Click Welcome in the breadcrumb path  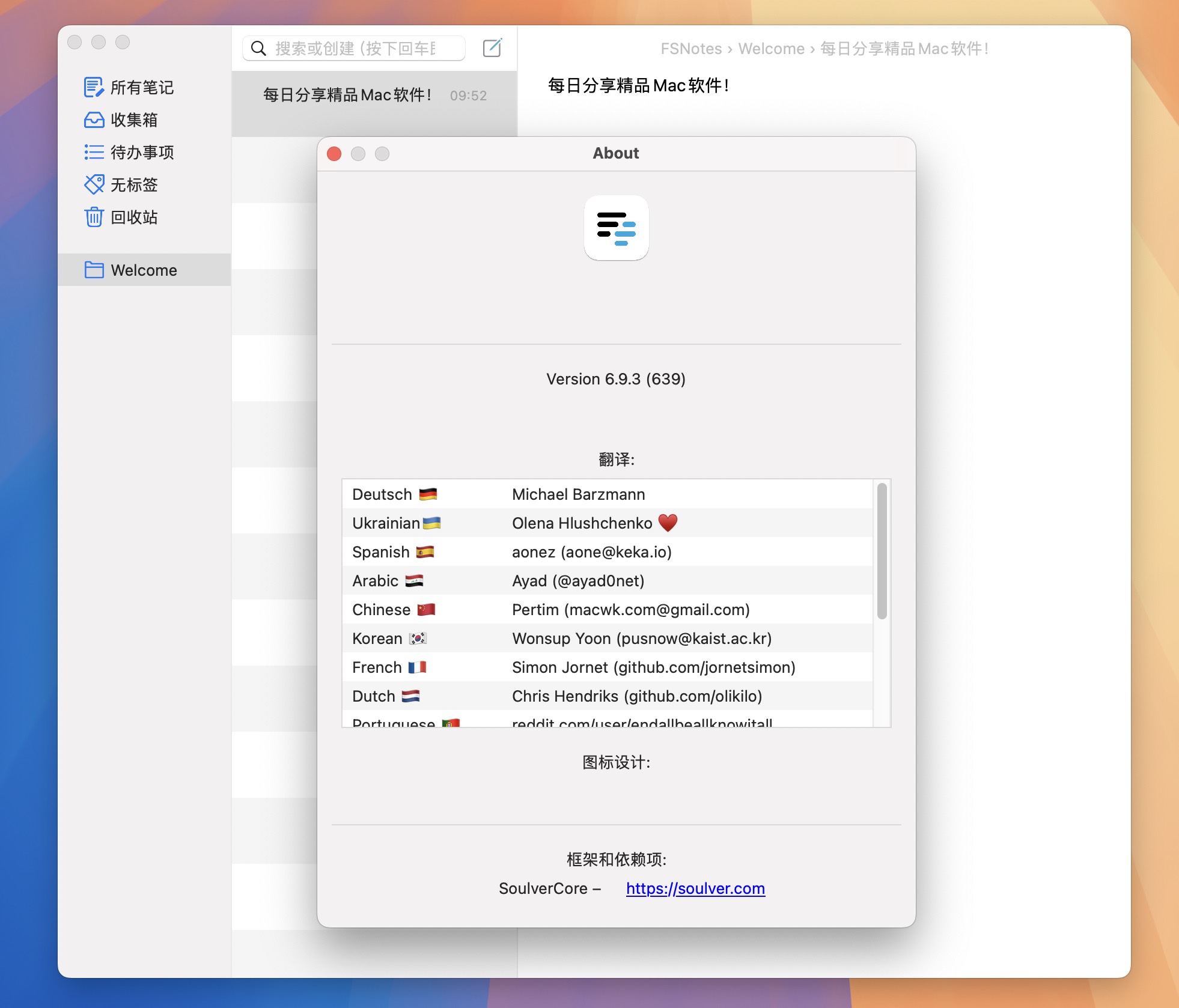tap(771, 49)
